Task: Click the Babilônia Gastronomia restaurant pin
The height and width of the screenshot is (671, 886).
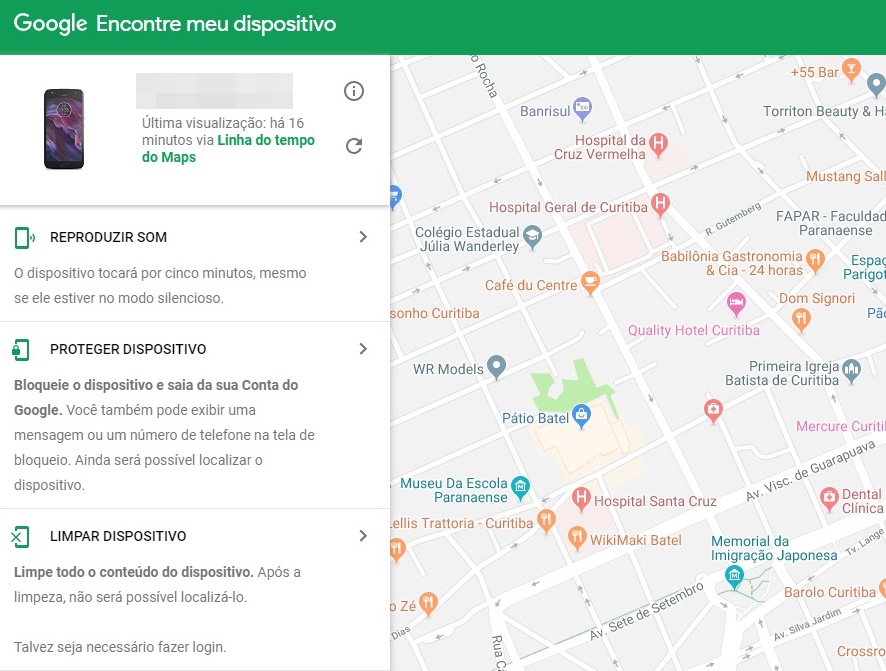Action: [815, 261]
